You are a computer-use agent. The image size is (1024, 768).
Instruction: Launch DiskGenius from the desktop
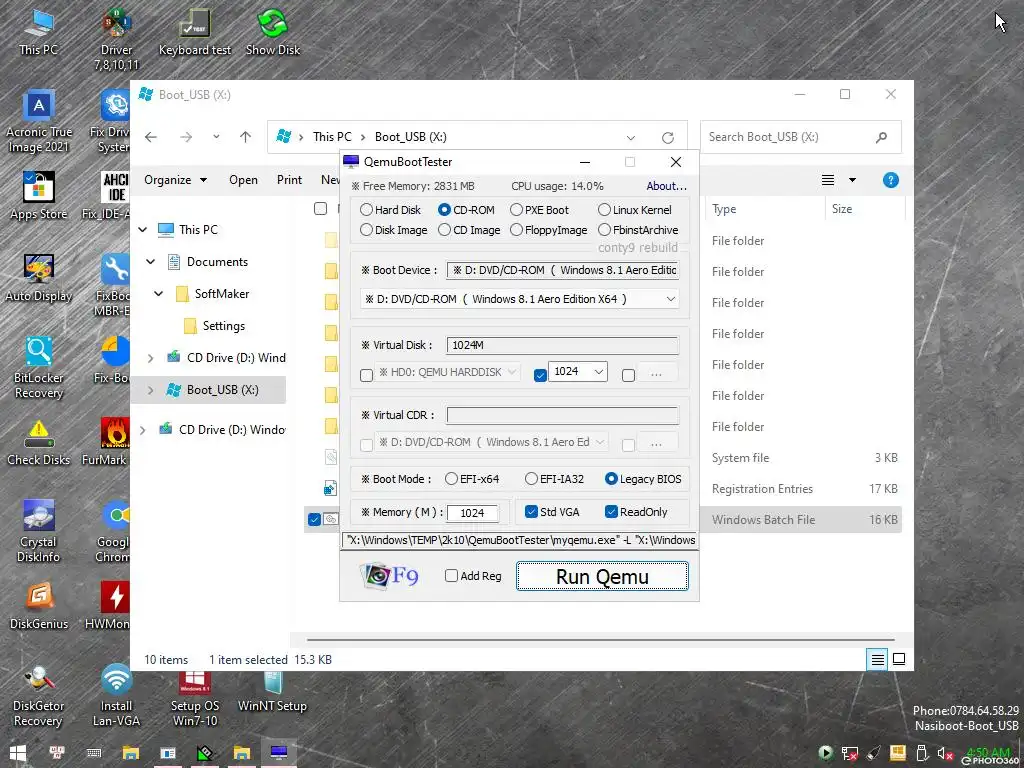(39, 606)
